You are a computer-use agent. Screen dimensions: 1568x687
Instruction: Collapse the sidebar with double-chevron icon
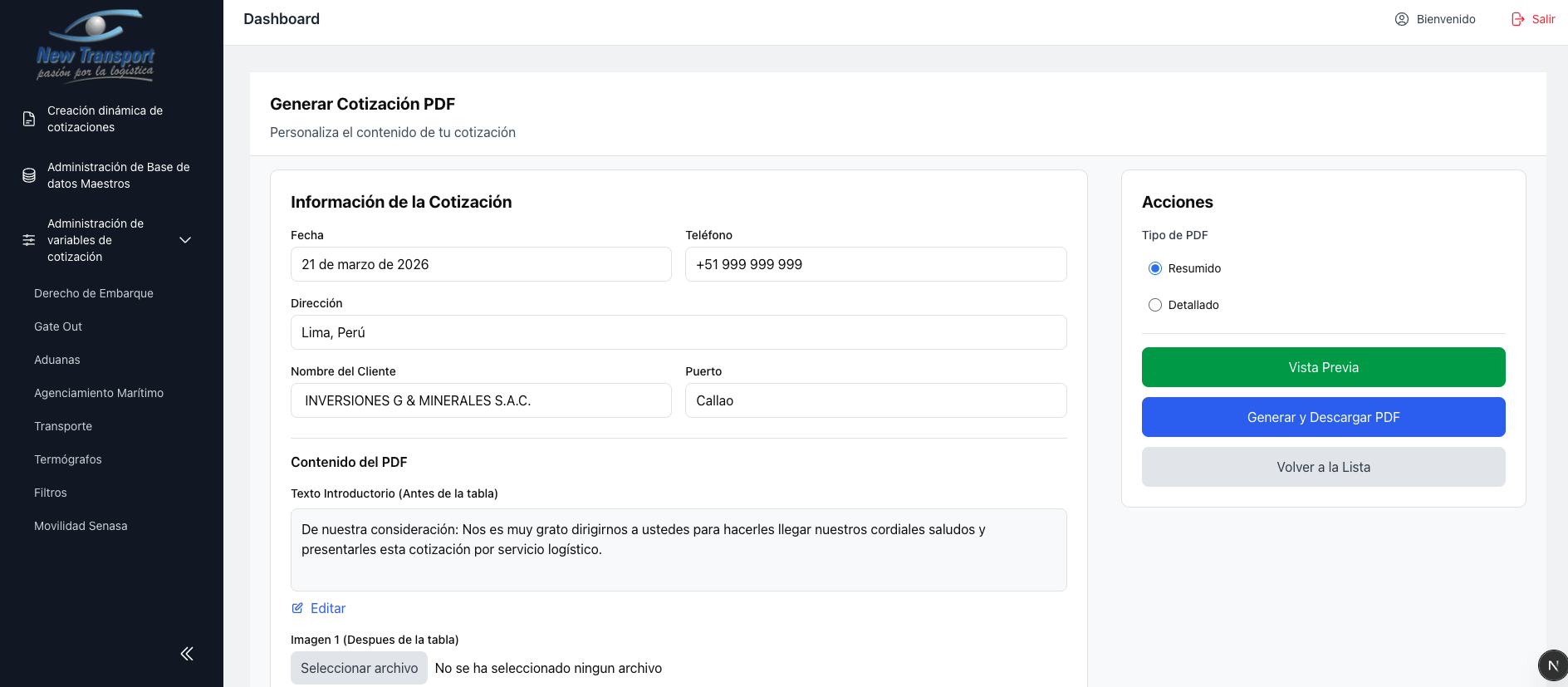(x=187, y=654)
